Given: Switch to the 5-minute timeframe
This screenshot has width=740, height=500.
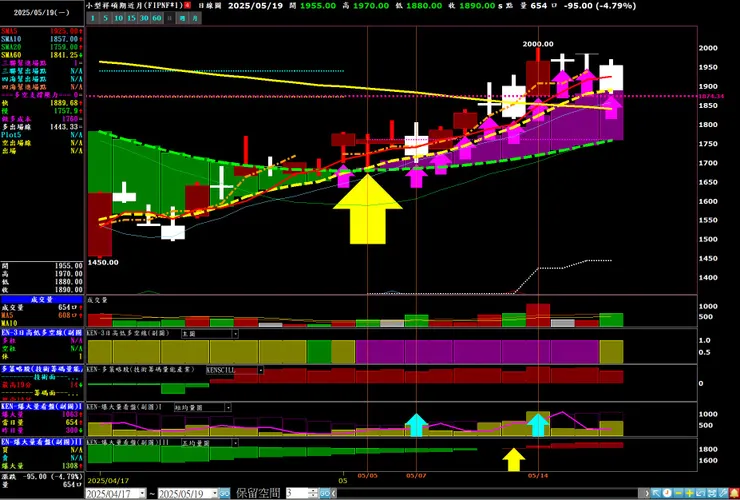Looking at the screenshot, I should point(105,18).
